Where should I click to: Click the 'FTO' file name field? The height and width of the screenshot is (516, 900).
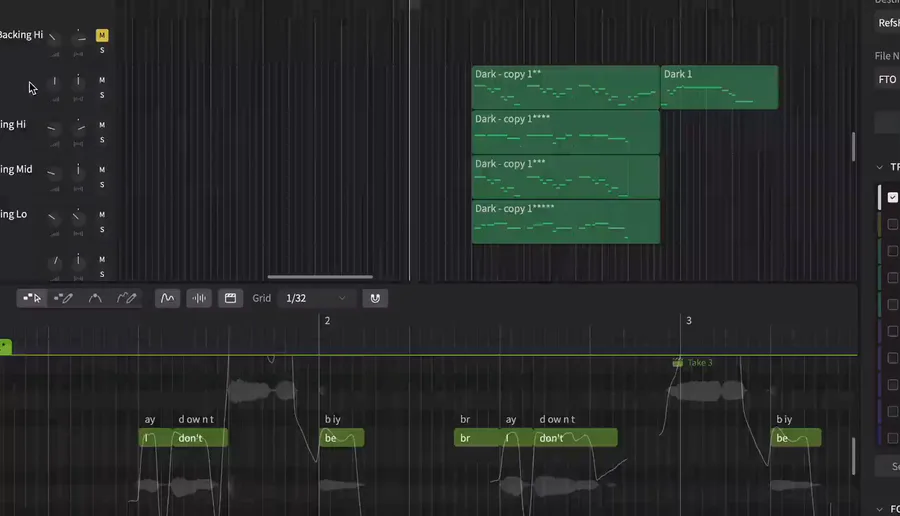(887, 79)
